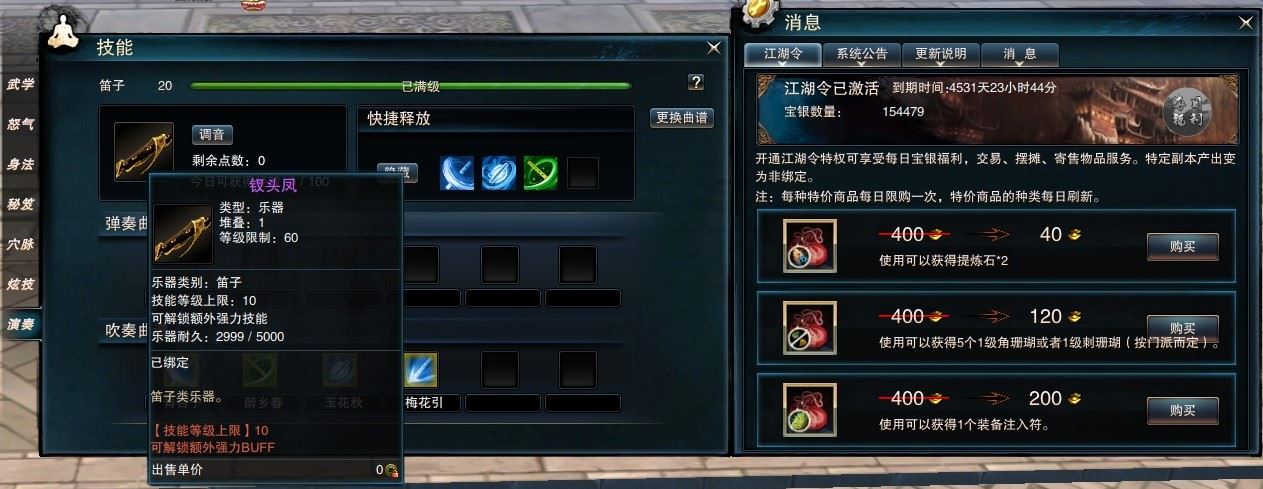
Task: Select the green quick-cast skill icon
Action: coord(540,172)
